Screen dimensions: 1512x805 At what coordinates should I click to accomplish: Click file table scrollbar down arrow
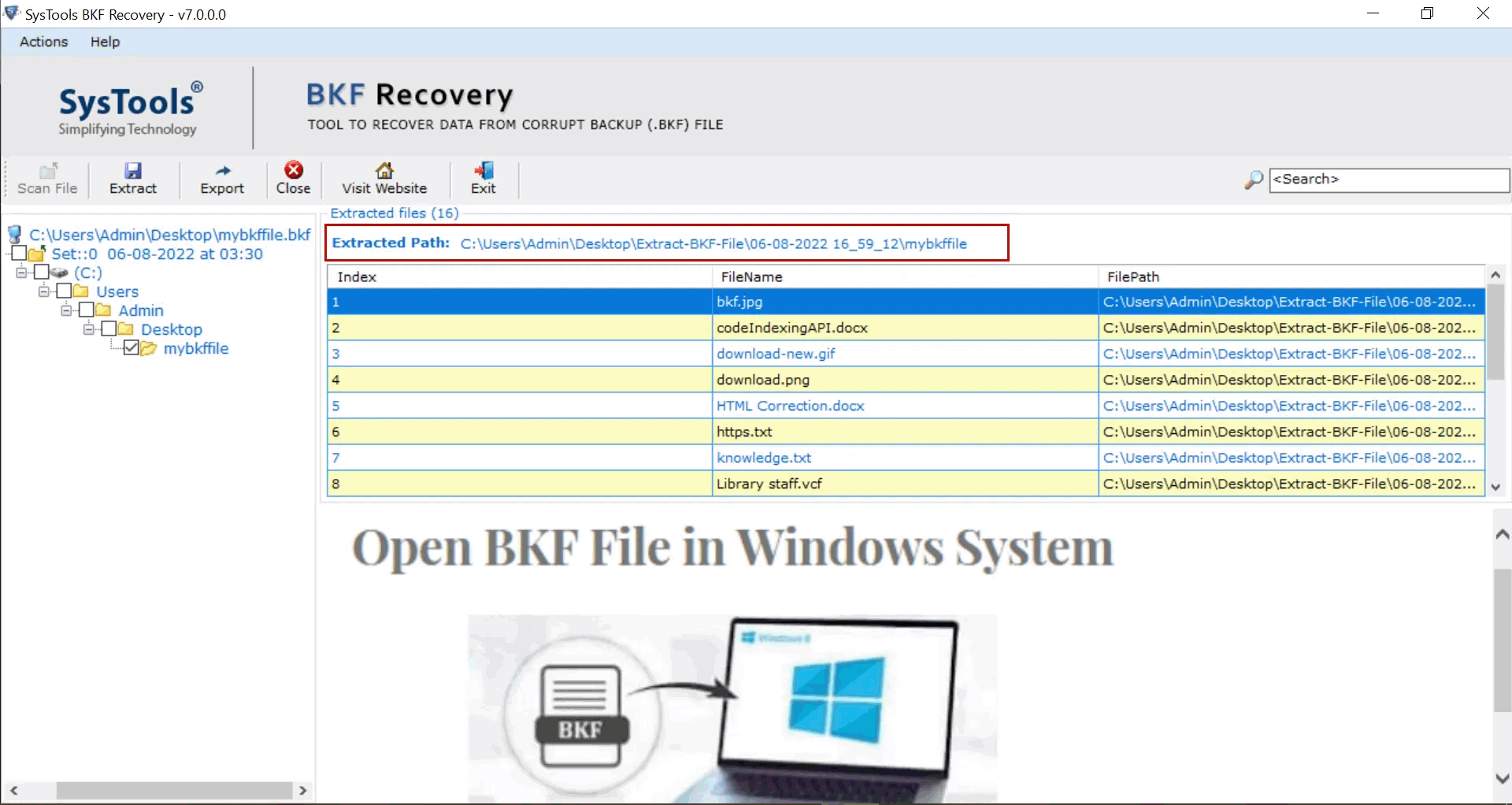[x=1495, y=488]
